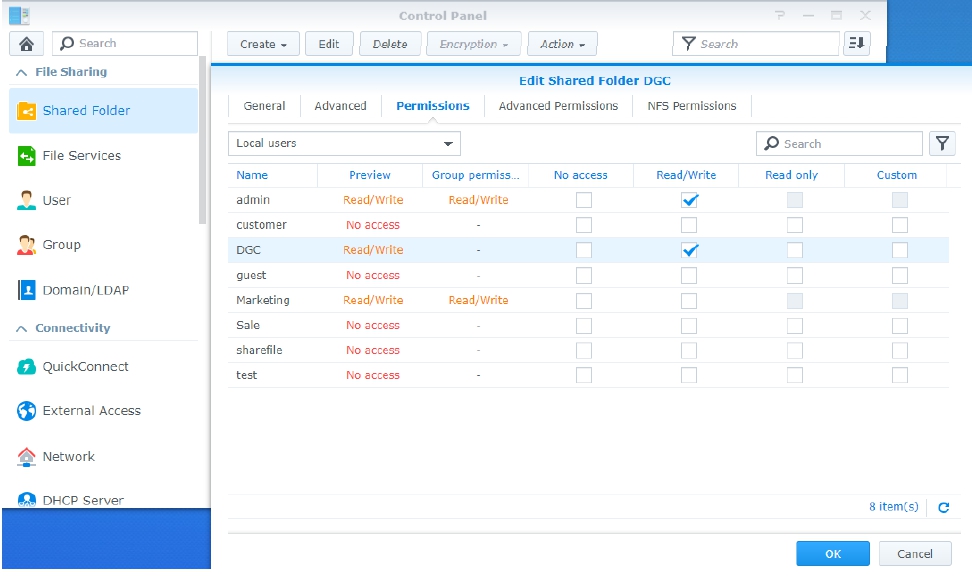Click the sort order icon in toolbar
Image resolution: width=972 pixels, height=588 pixels.
pos(857,43)
